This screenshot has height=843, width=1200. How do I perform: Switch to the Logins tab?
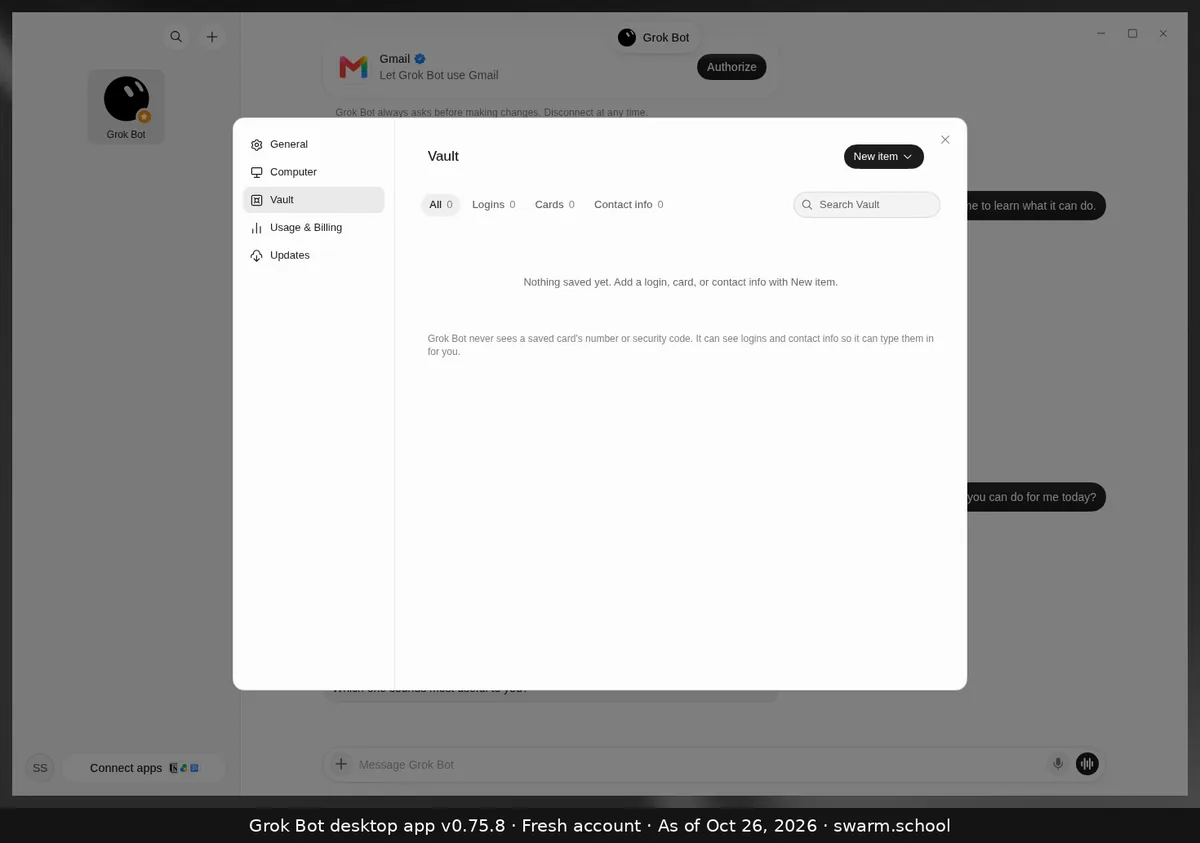[493, 204]
